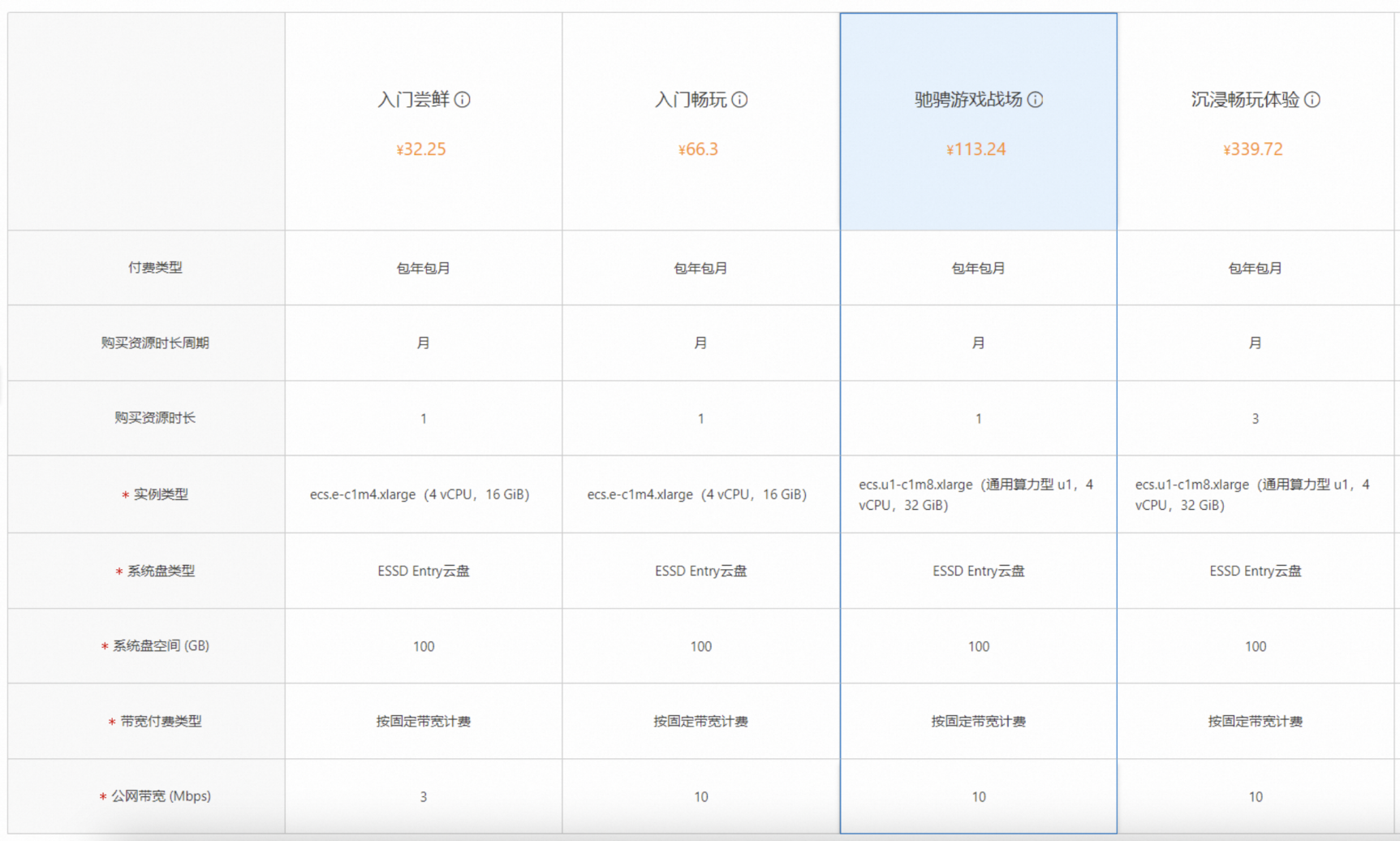
Task: Click the info icon next to 入门尝鲜
Action: 463,100
